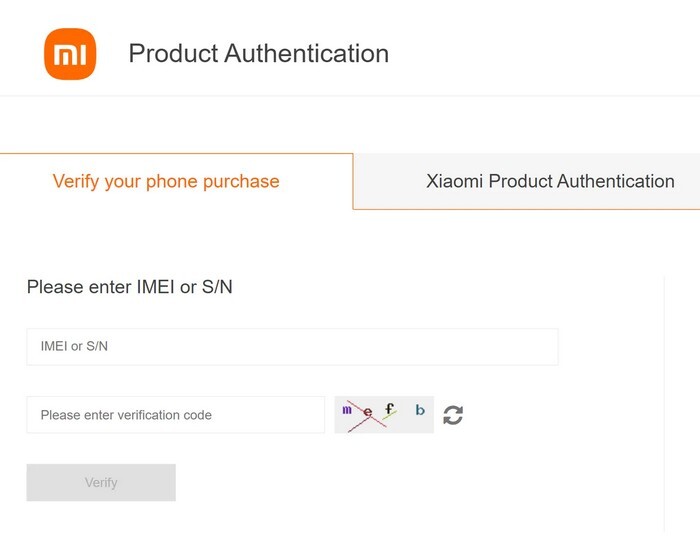700x538 pixels.
Task: Click the "Please enter IMEI or S/N" label
Action: 130,287
